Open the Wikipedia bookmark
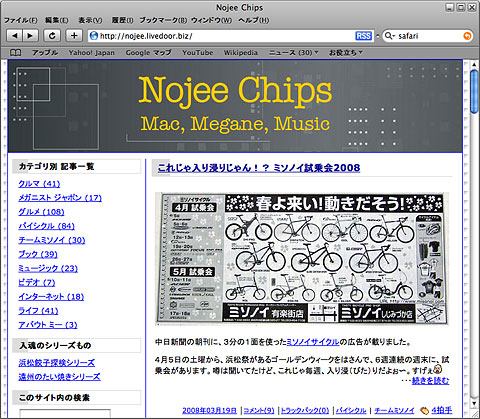Image resolution: width=480 pixels, height=419 pixels. click(x=241, y=53)
